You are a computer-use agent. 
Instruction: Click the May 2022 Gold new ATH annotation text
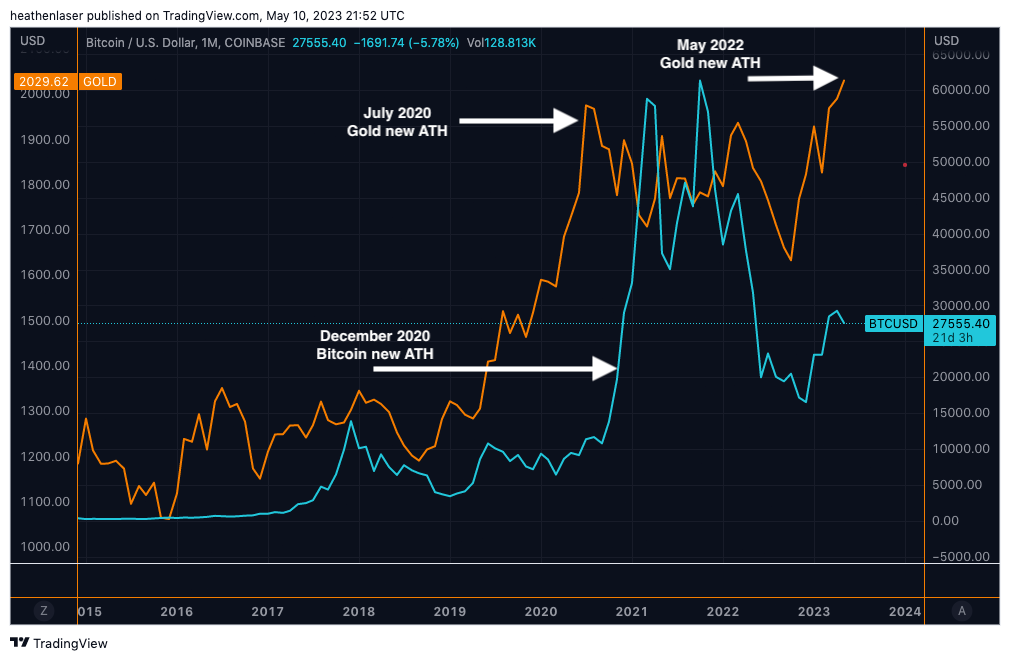point(710,54)
